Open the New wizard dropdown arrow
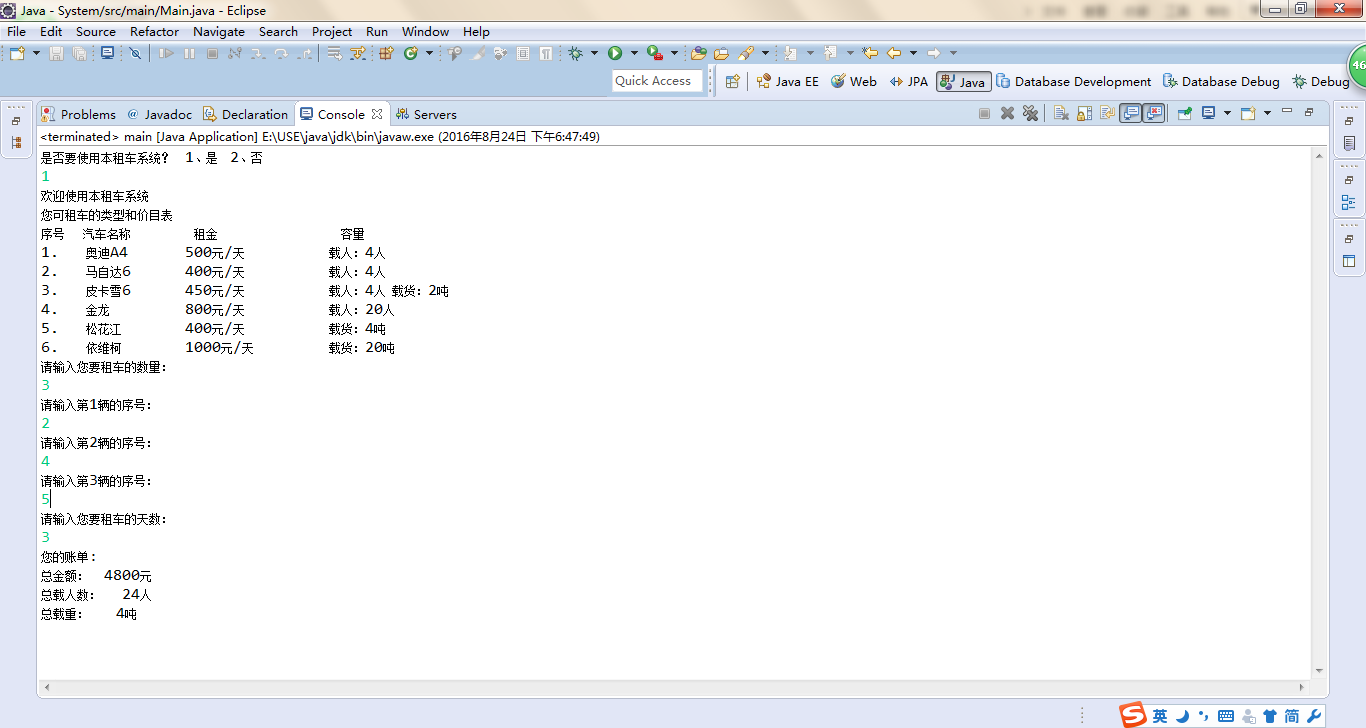The width and height of the screenshot is (1366, 728). (x=36, y=53)
